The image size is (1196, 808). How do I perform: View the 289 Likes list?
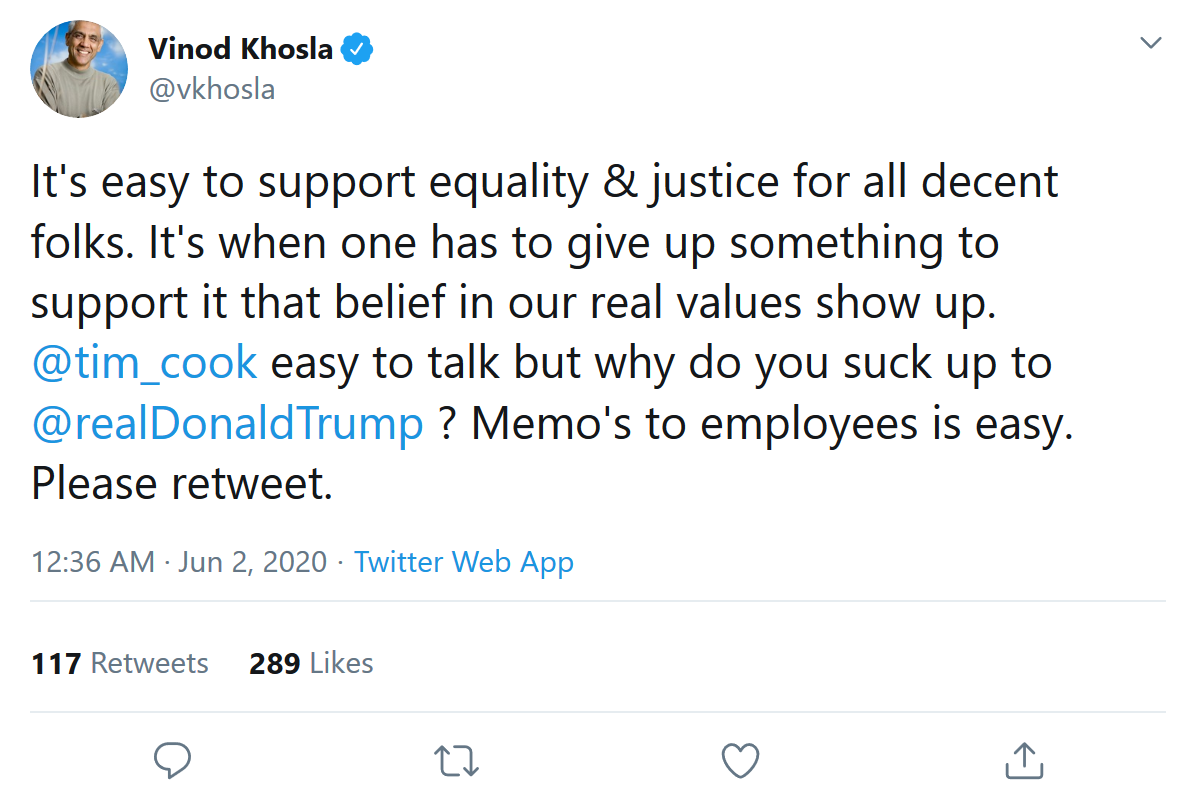pos(311,663)
